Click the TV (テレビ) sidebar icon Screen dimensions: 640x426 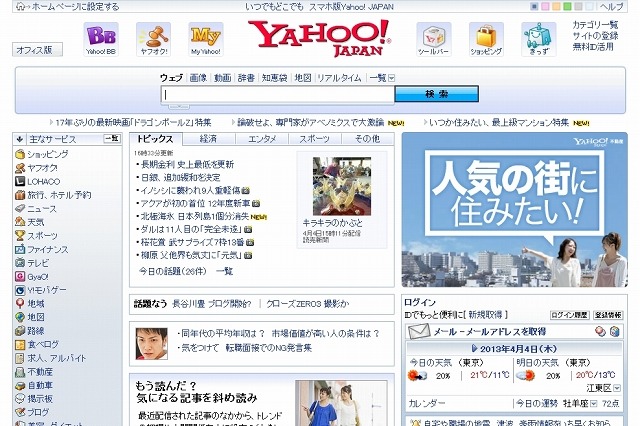20,263
